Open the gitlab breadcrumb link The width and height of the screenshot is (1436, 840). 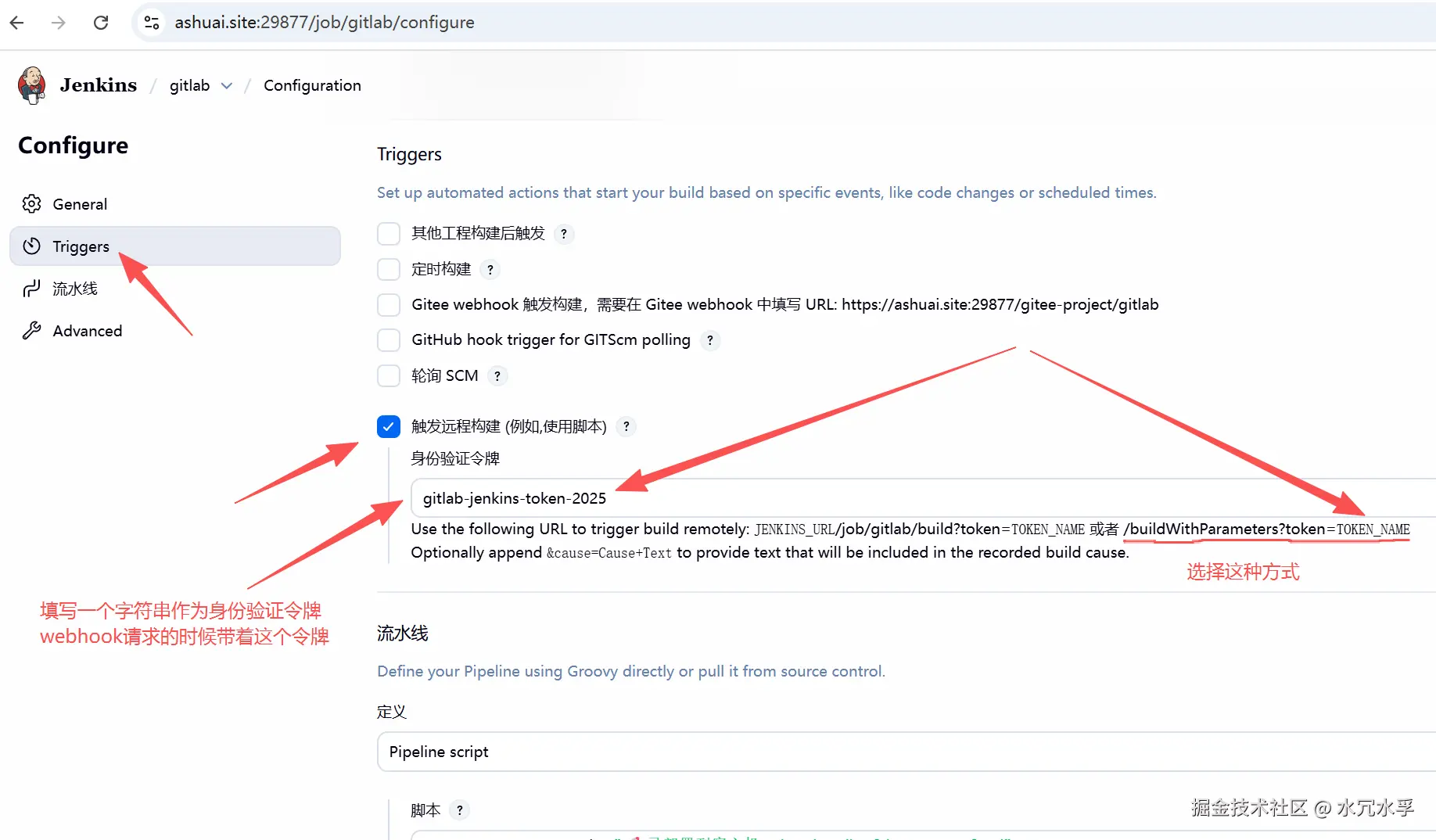[x=190, y=85]
